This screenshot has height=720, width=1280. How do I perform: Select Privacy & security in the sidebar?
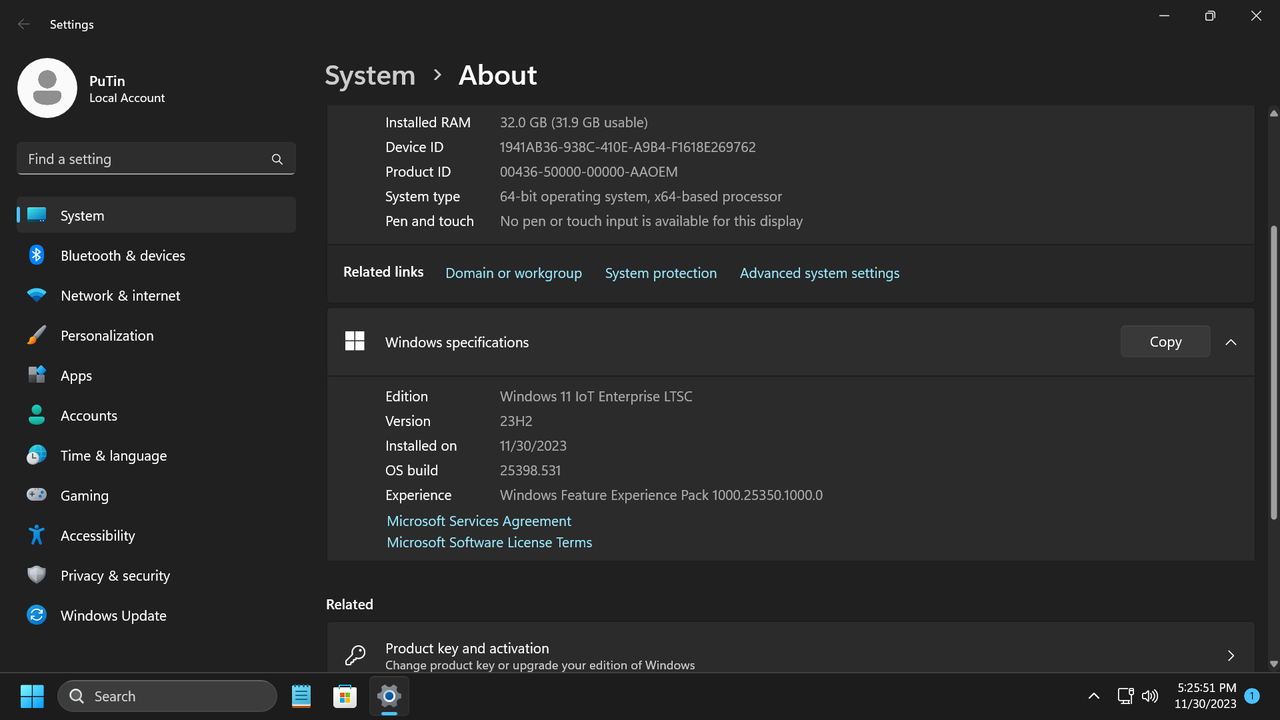(x=115, y=575)
